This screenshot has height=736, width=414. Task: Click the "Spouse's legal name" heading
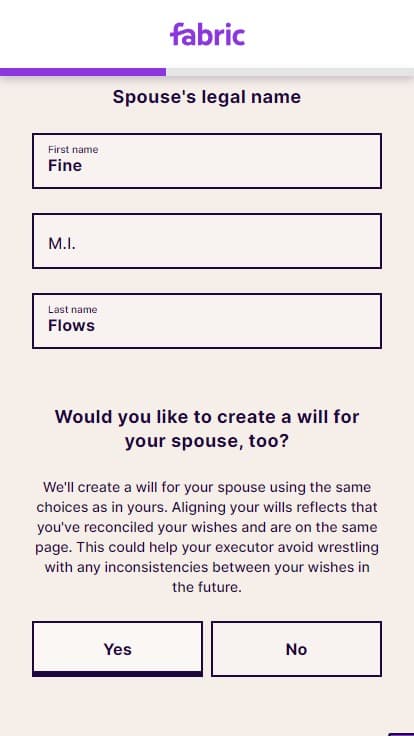pos(207,97)
